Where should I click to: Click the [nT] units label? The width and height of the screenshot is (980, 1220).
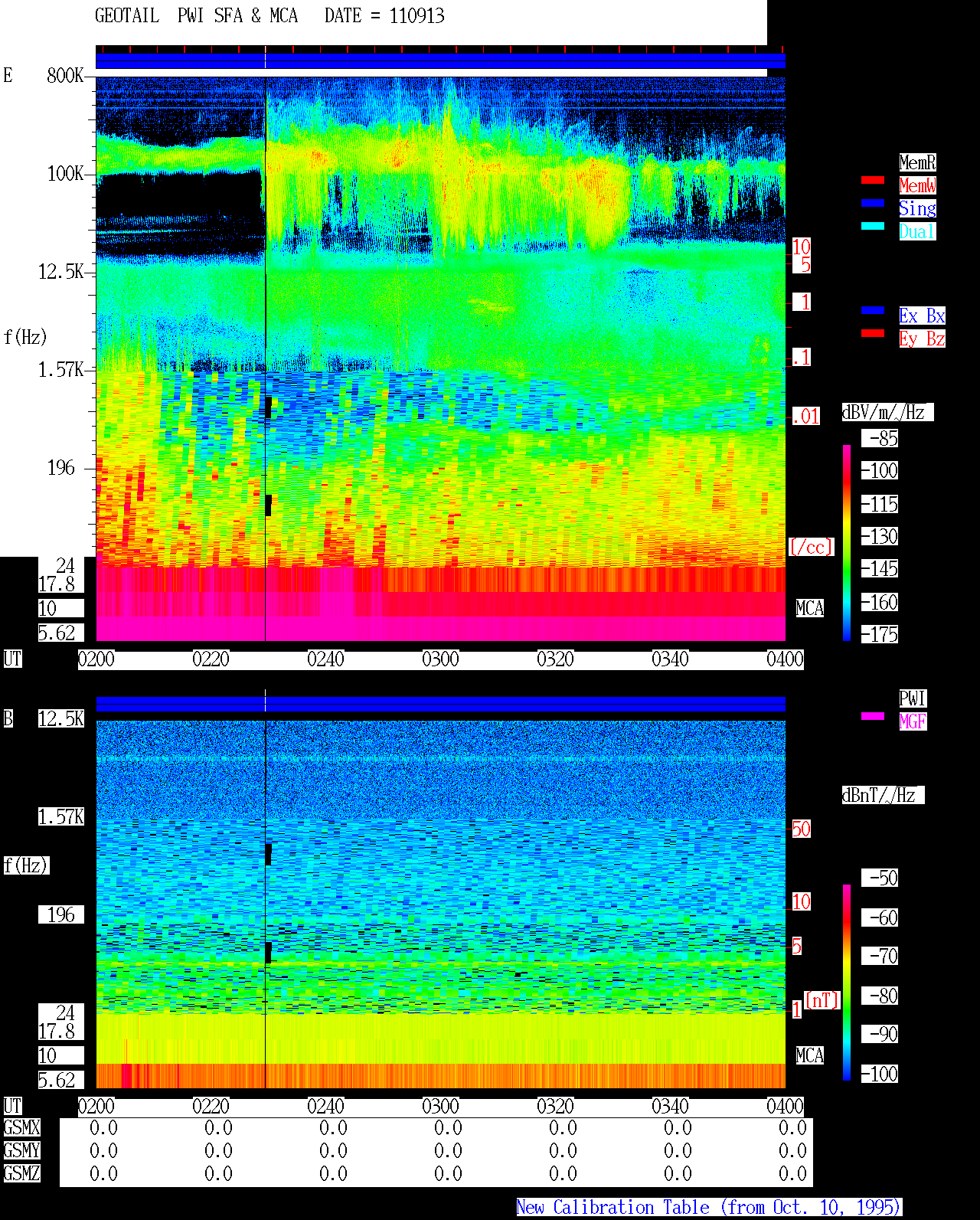(x=822, y=1000)
